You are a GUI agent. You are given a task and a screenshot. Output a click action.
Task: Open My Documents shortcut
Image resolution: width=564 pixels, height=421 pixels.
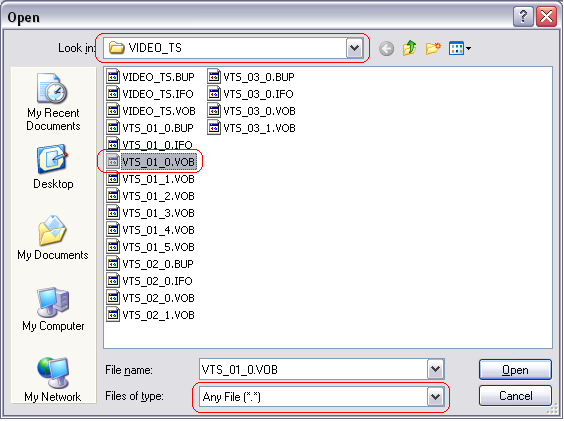[x=53, y=238]
